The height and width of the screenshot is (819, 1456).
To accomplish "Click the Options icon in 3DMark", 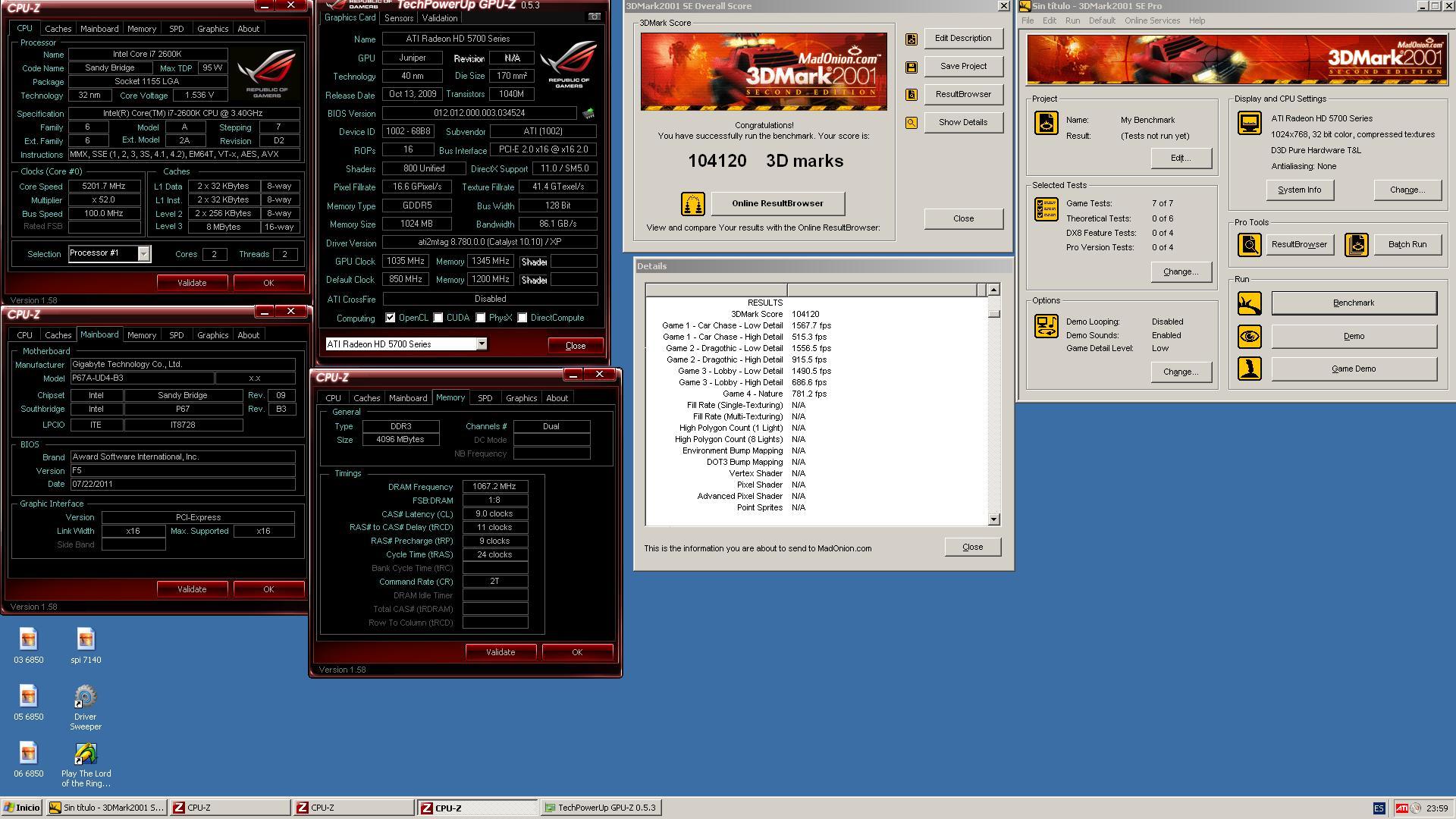I will pyautogui.click(x=1046, y=326).
